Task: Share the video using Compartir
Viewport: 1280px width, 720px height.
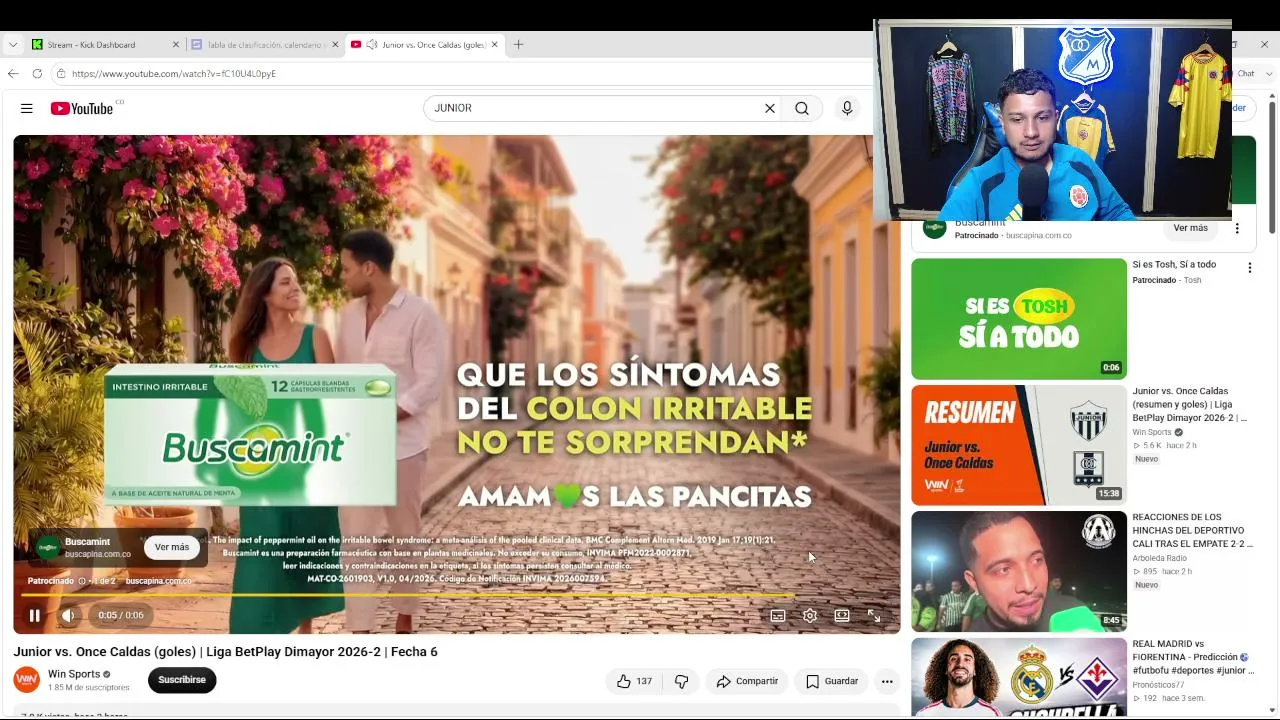Action: click(747, 681)
